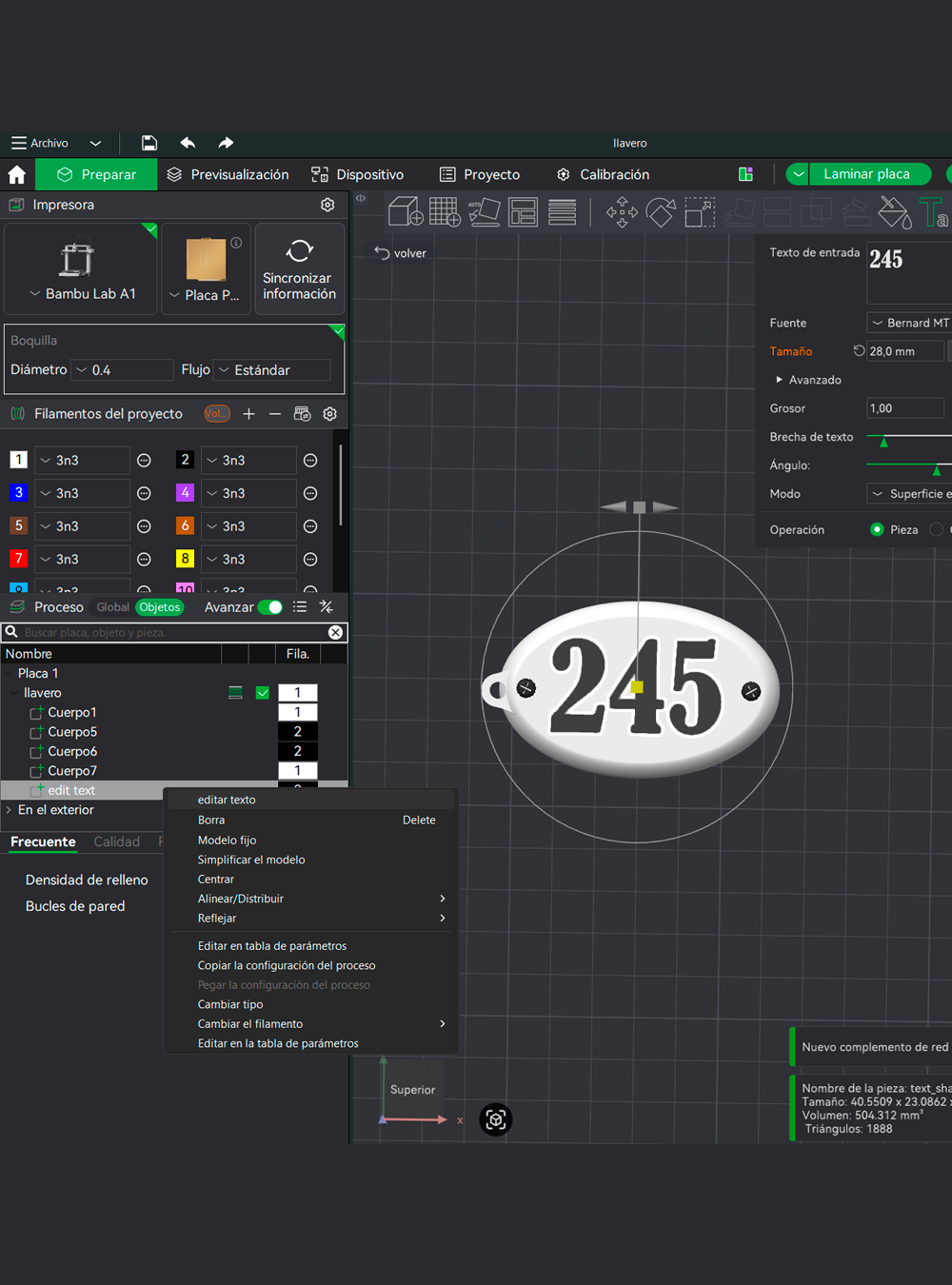Open the Calidad settings tab
Viewport: 952px width, 1285px height.
coord(116,841)
